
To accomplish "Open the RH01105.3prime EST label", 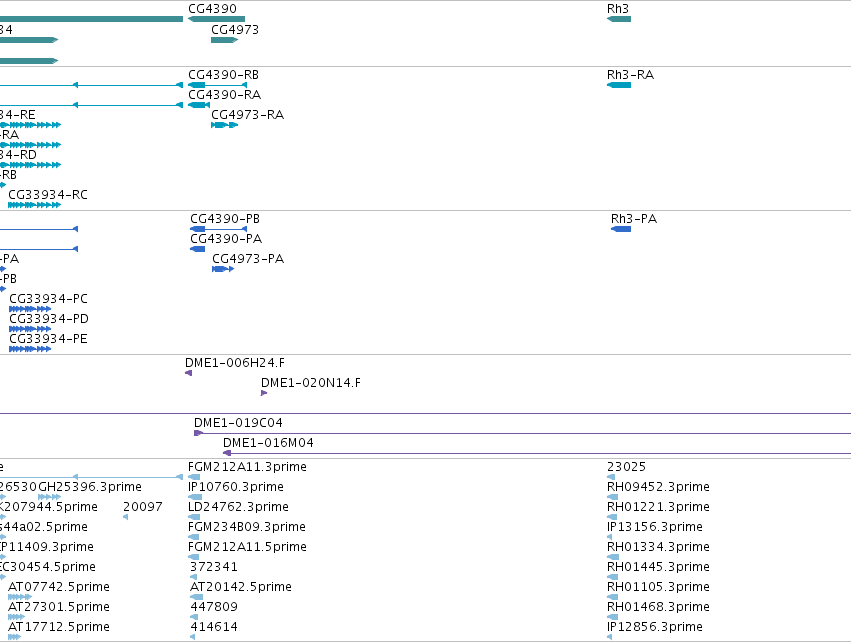I will coord(658,587).
